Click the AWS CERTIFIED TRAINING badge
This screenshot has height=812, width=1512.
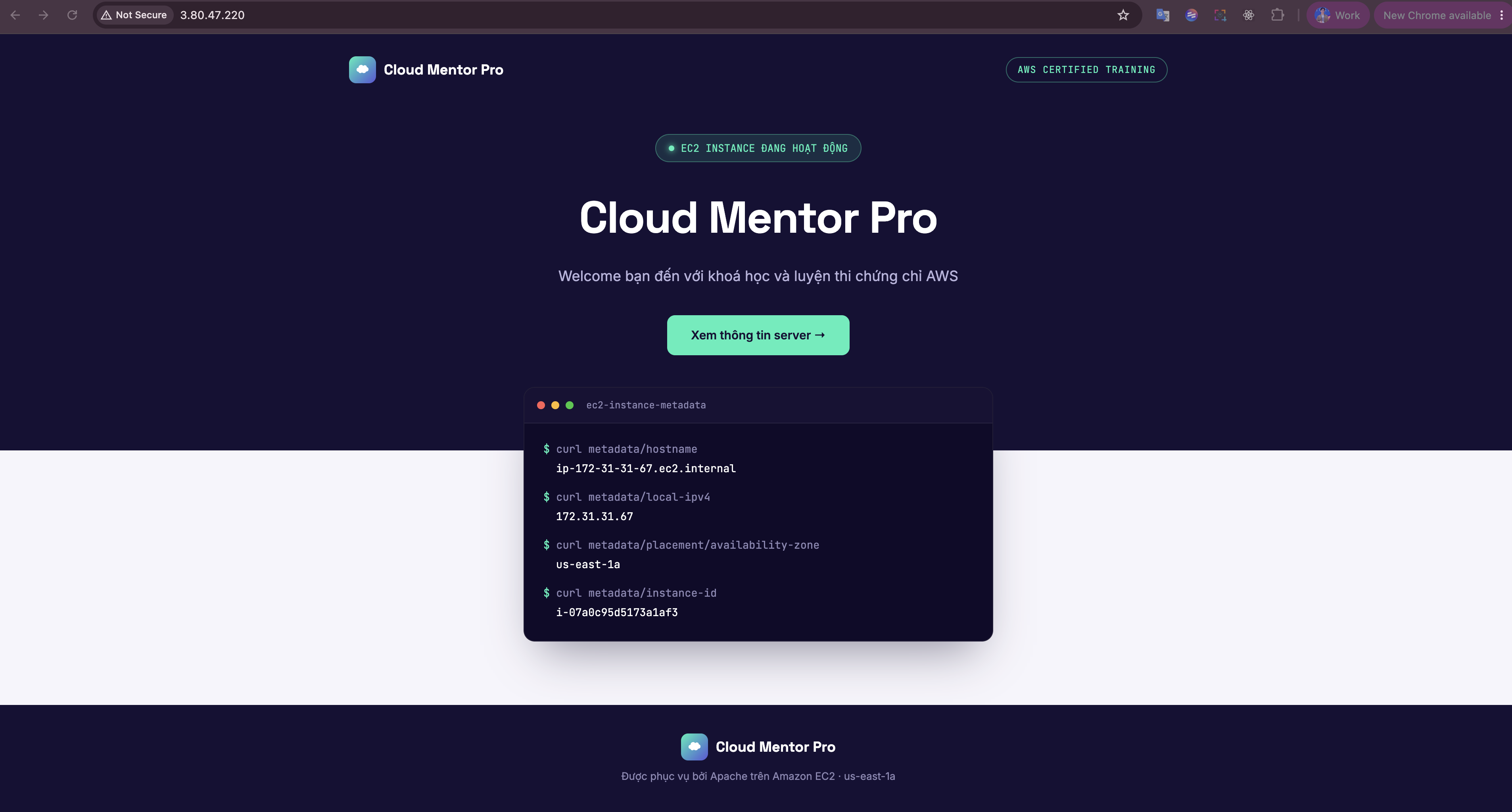click(1086, 70)
